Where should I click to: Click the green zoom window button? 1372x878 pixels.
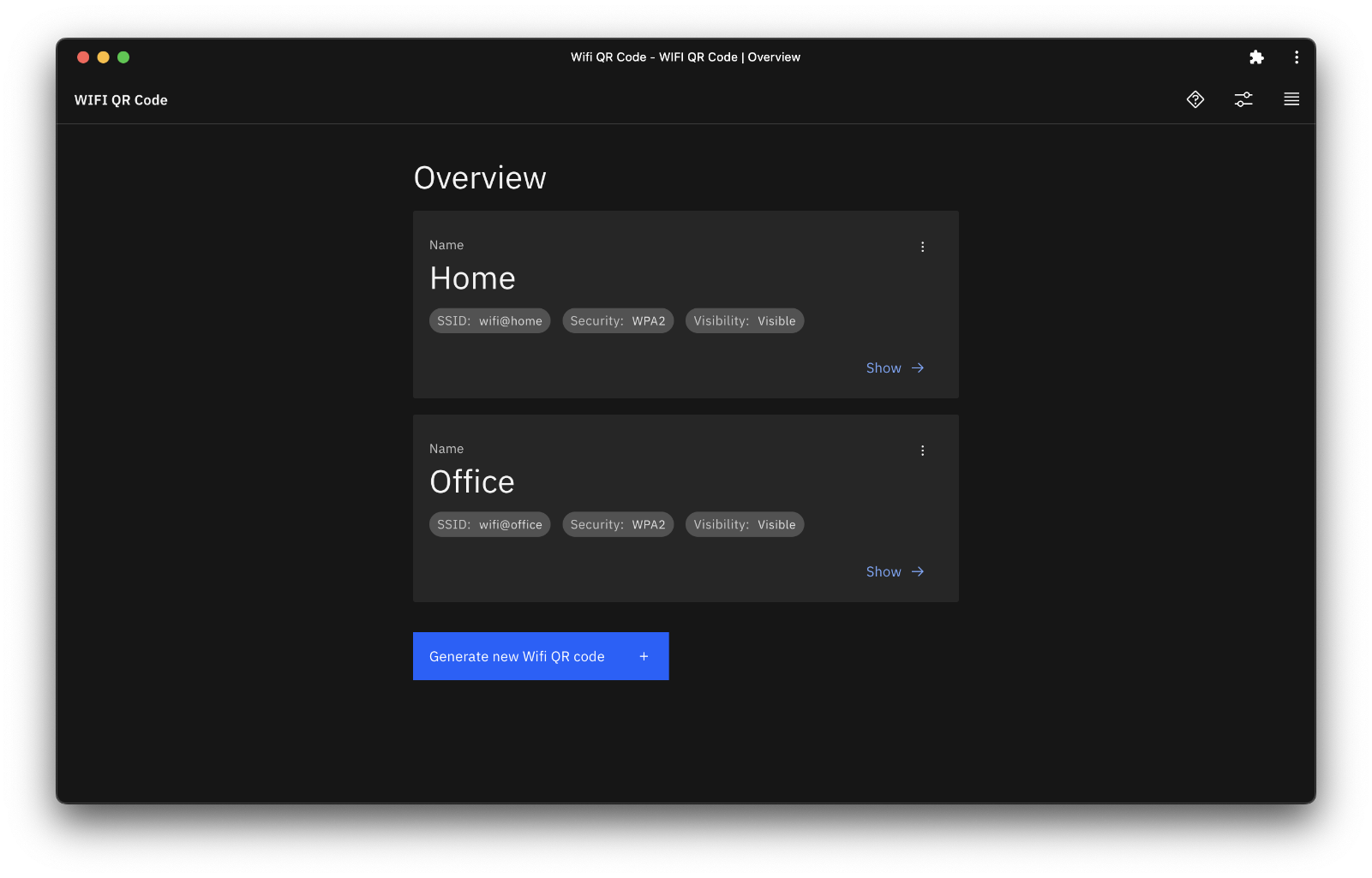point(123,57)
